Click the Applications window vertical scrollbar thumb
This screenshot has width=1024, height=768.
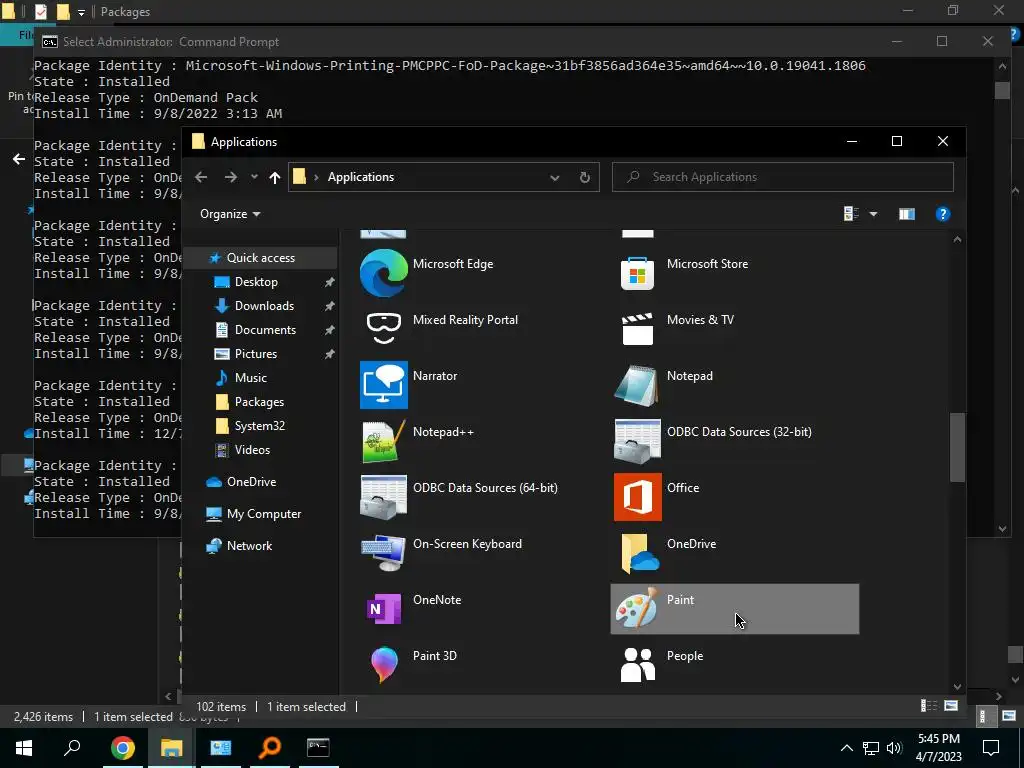click(x=957, y=447)
